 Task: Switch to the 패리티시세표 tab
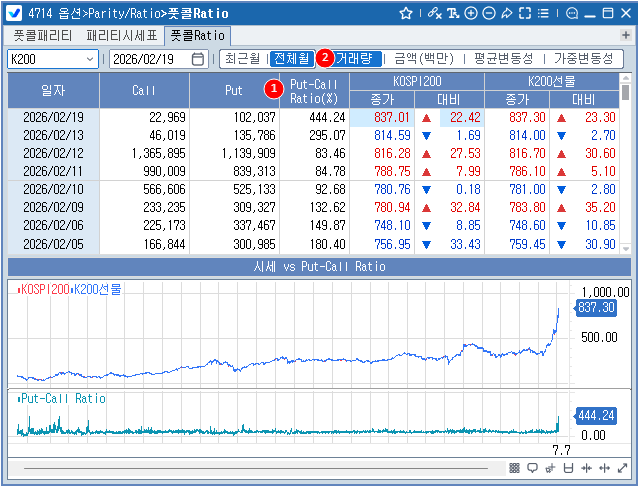(x=121, y=35)
